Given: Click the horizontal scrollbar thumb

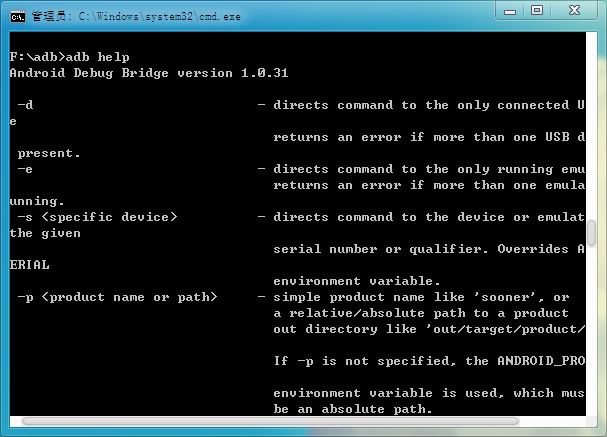Looking at the screenshot, I should [x=270, y=421].
